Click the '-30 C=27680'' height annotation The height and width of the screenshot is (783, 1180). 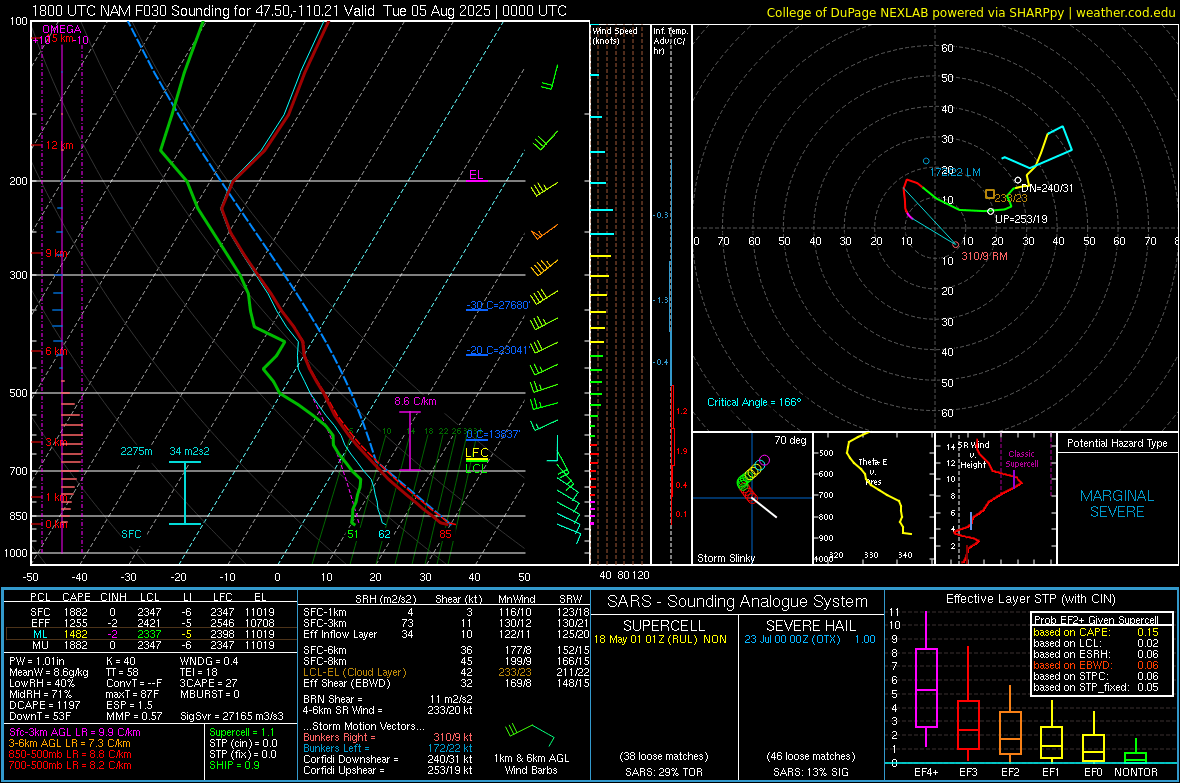click(x=497, y=305)
